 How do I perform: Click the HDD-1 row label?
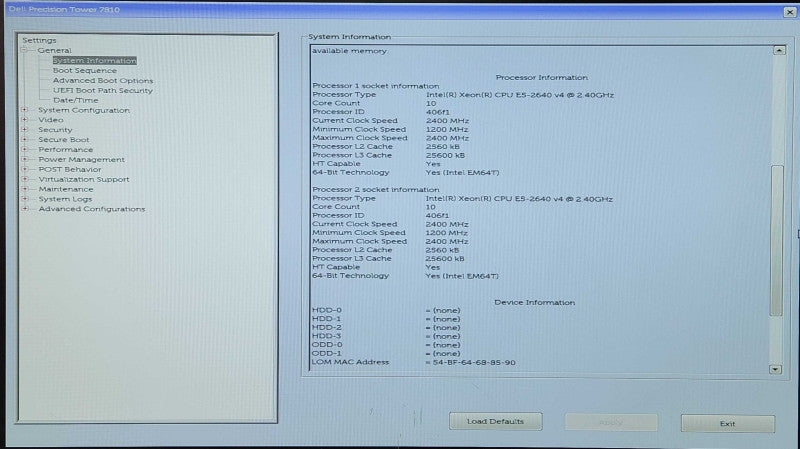[327, 318]
